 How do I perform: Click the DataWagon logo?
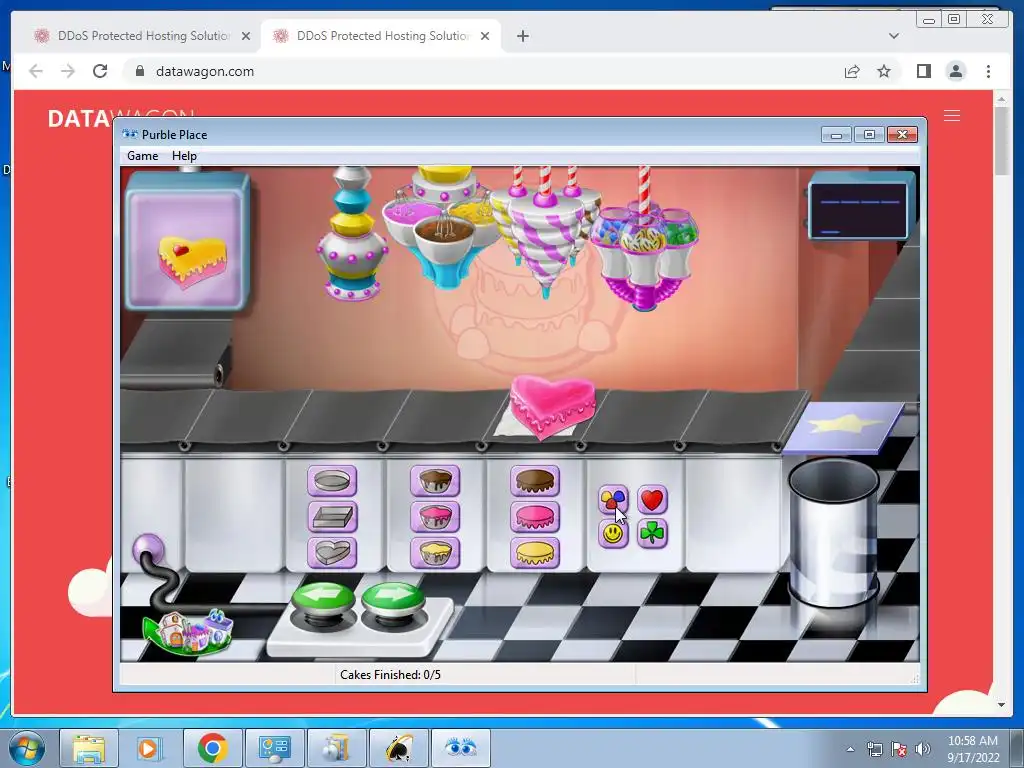[80, 118]
